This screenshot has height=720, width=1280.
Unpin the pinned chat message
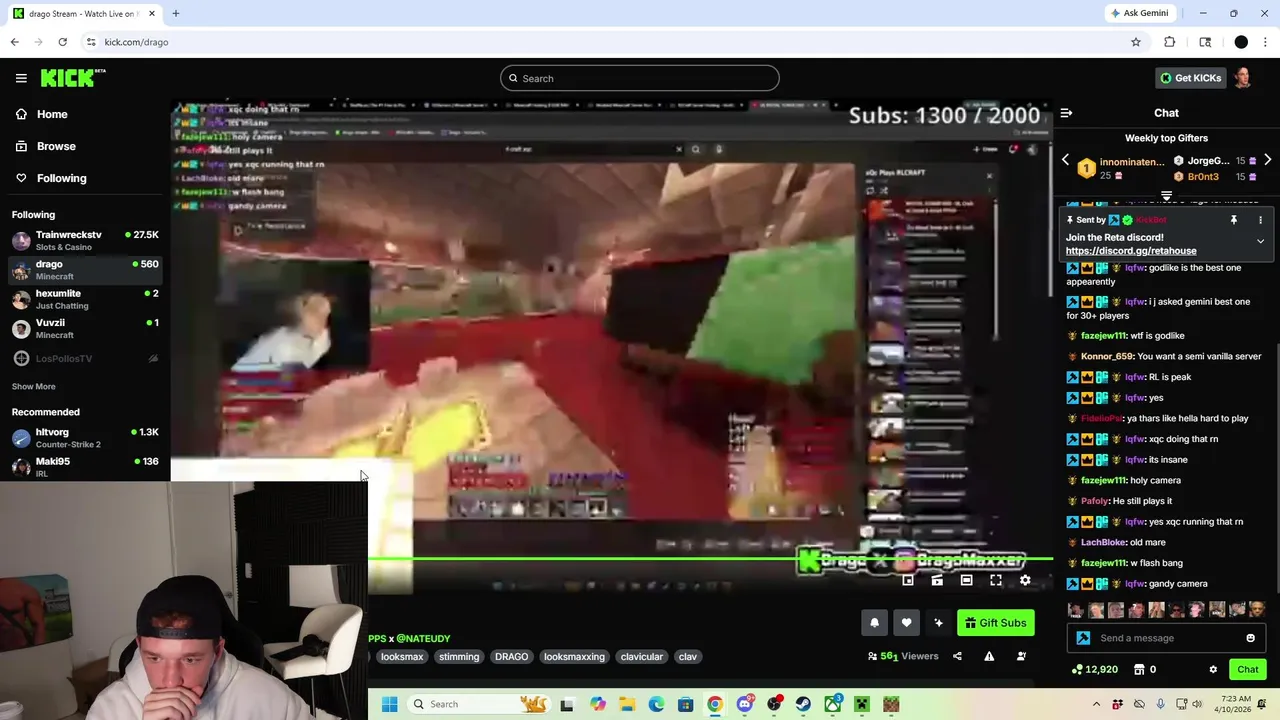click(1234, 220)
